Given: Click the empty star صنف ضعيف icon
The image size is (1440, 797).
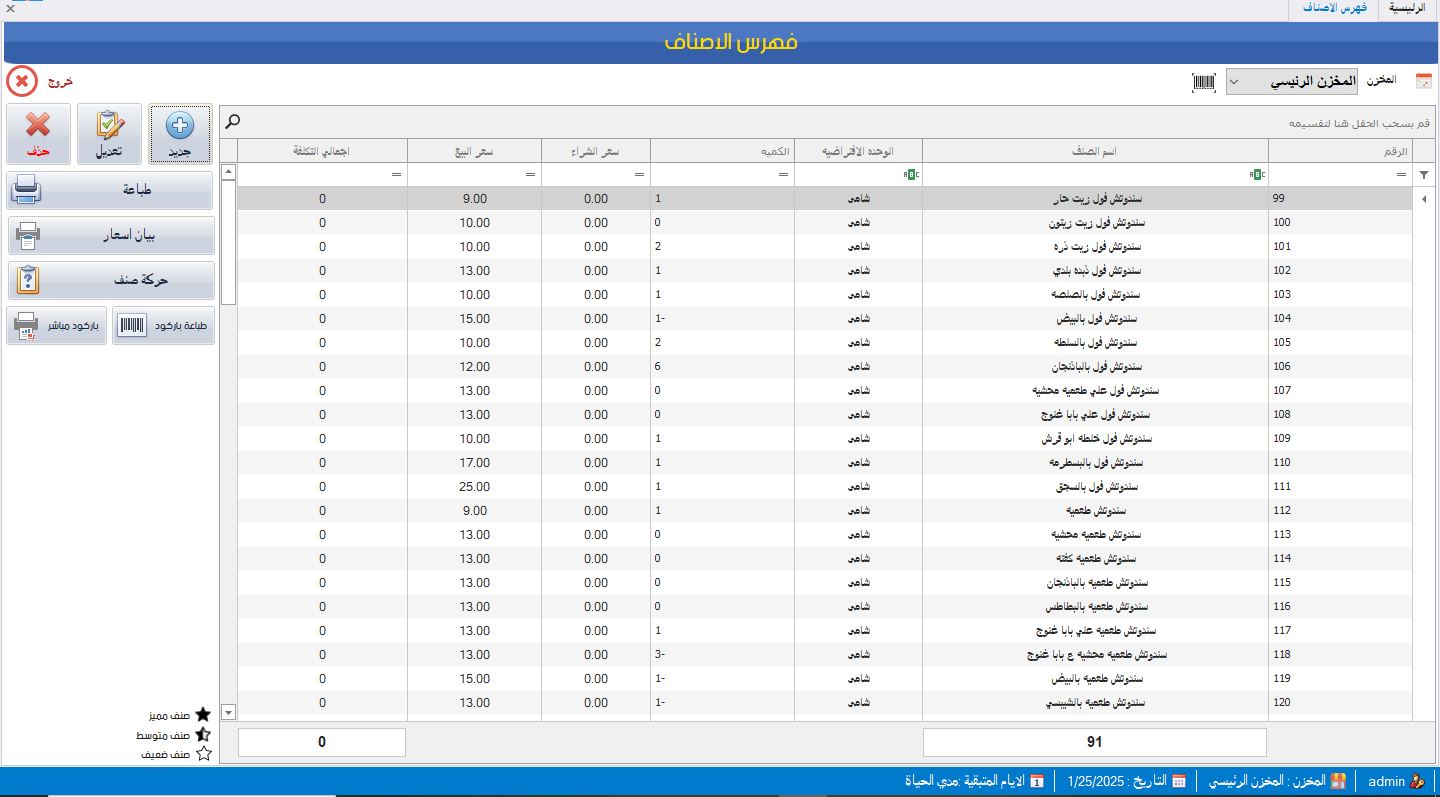Looking at the screenshot, I should [203, 754].
